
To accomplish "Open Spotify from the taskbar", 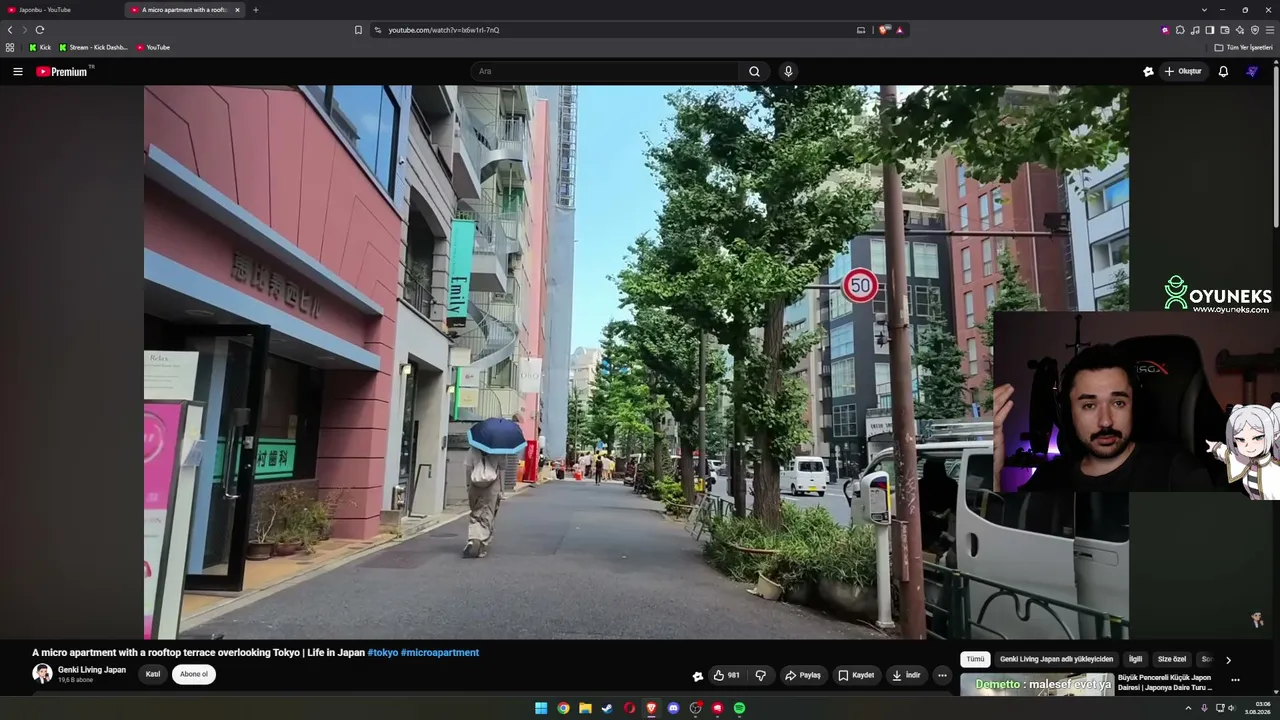I will pos(739,708).
